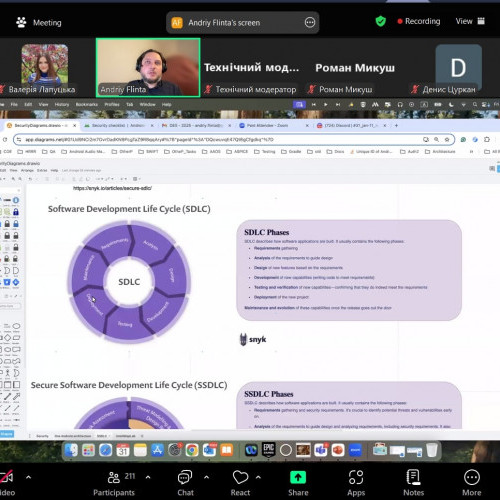
Task: Switch to the Security diagram page tab
Action: point(42,436)
